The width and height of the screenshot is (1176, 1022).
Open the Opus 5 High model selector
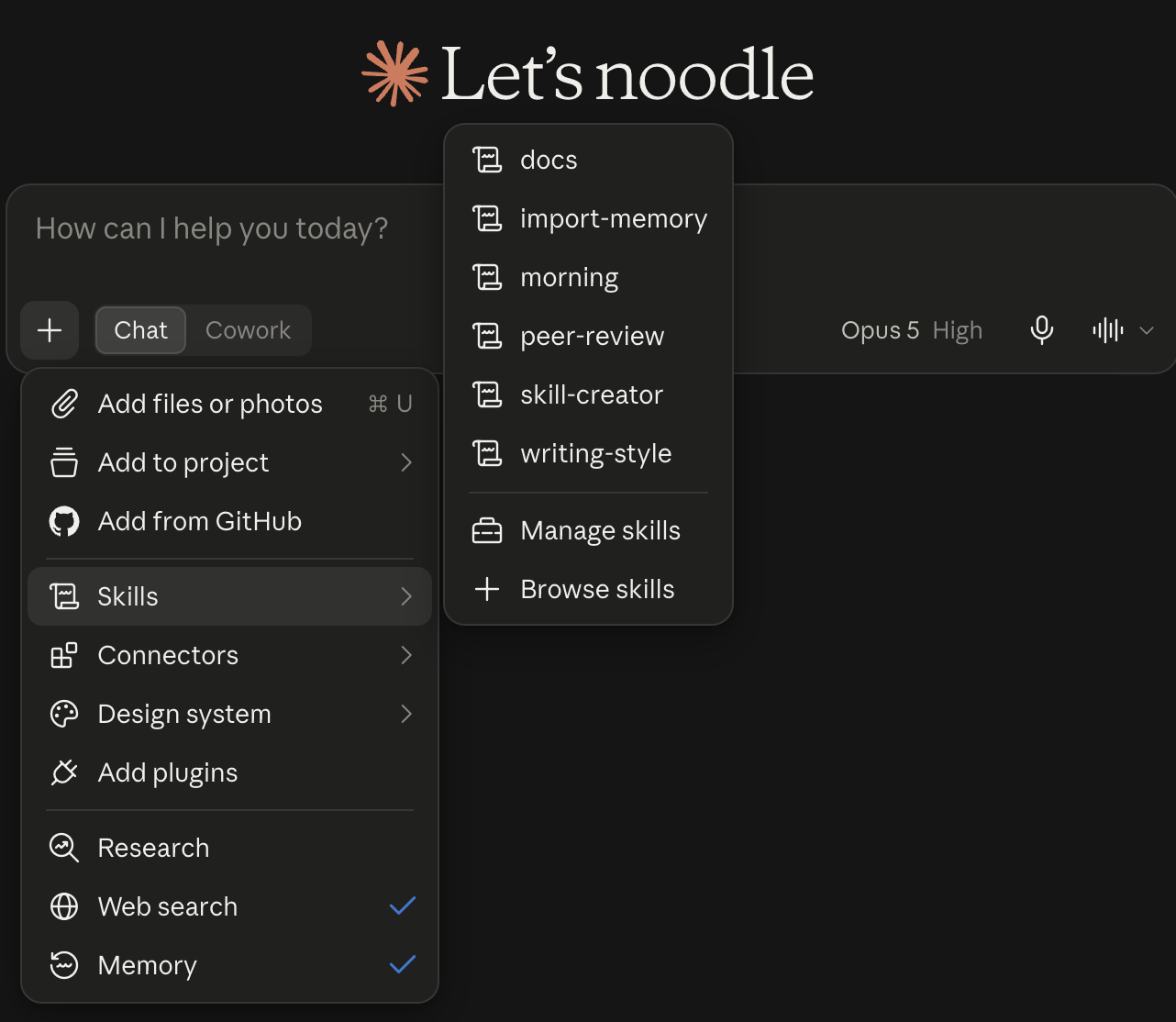pos(912,330)
